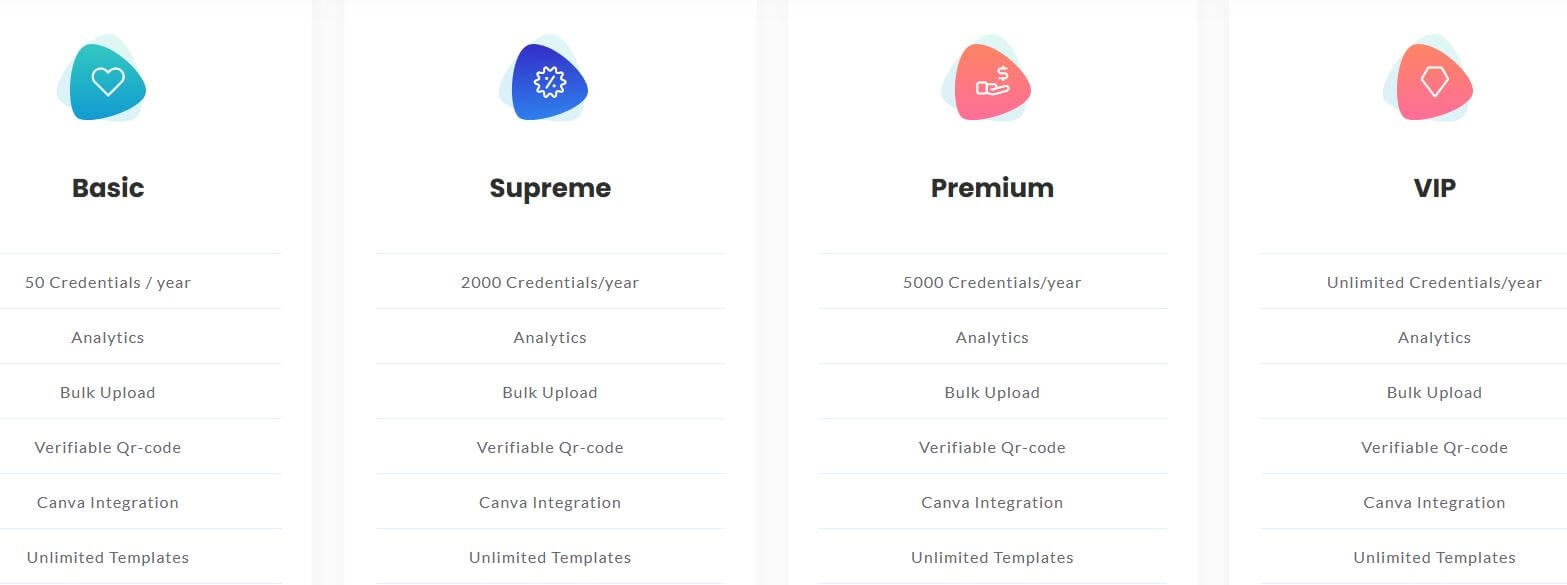Click the Supreme plan heading
The width and height of the screenshot is (1567, 585).
(550, 187)
